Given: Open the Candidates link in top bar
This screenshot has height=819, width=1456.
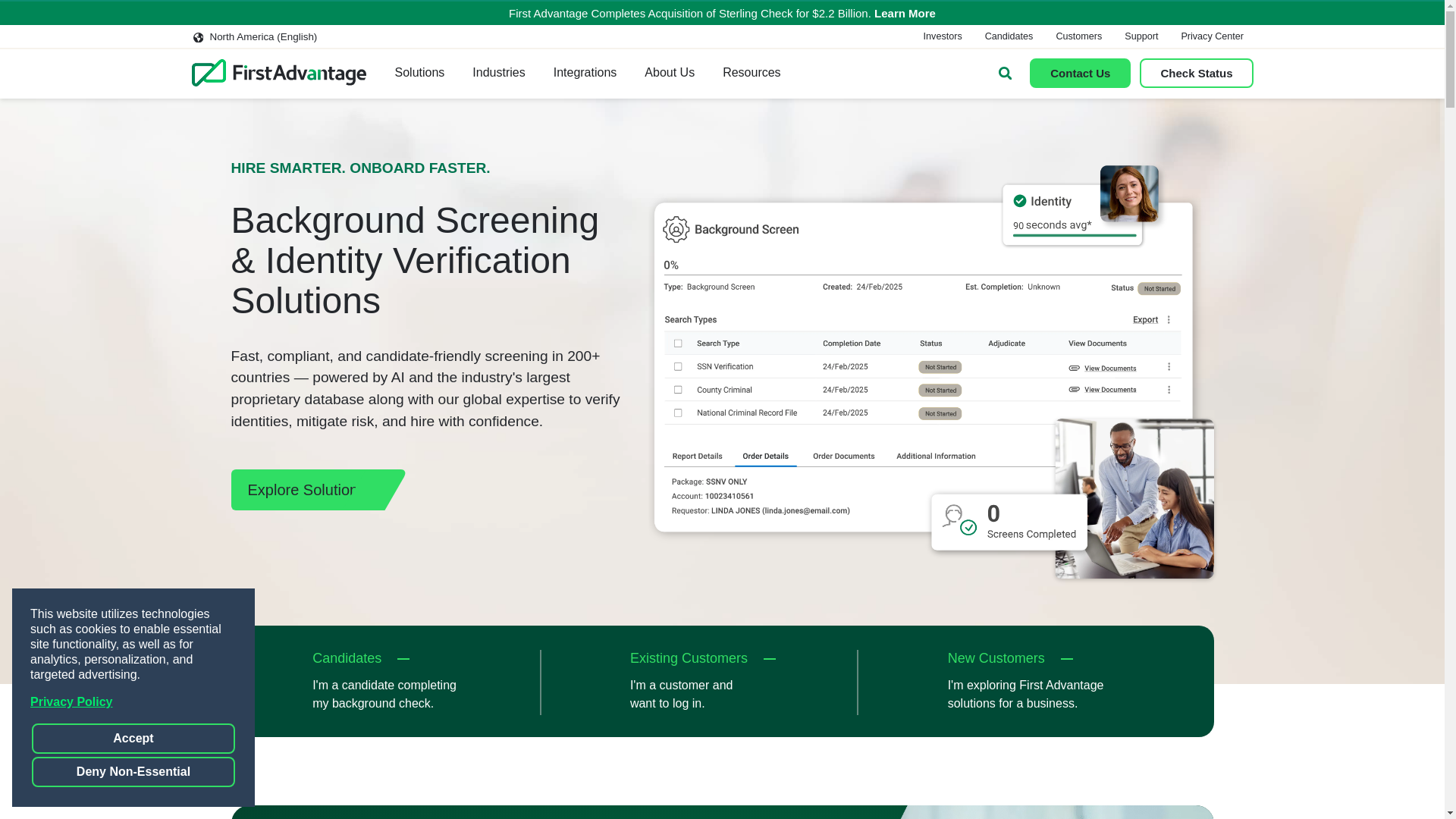Looking at the screenshot, I should 1009,36.
